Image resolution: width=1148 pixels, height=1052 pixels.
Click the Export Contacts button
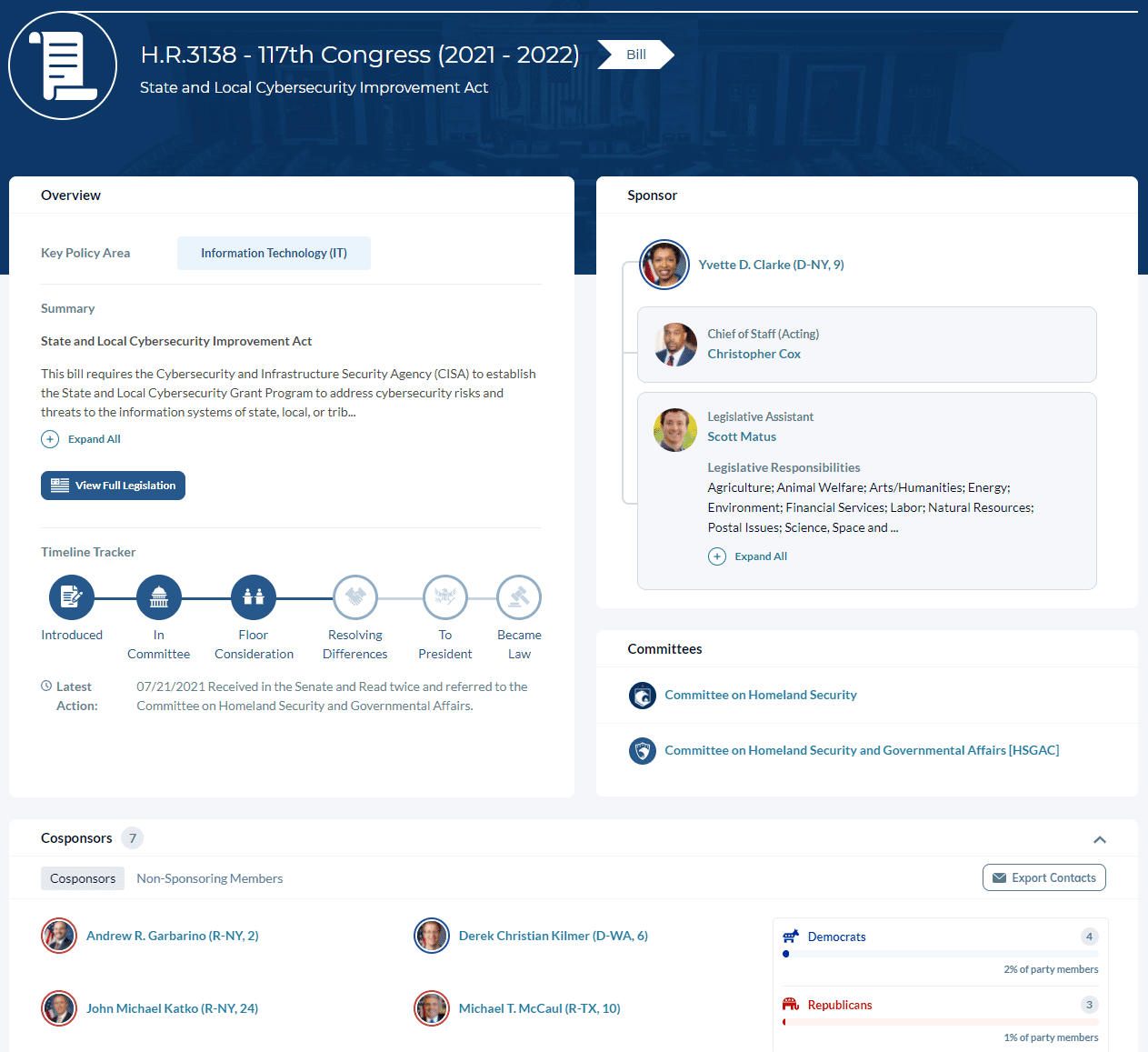pyautogui.click(x=1043, y=877)
